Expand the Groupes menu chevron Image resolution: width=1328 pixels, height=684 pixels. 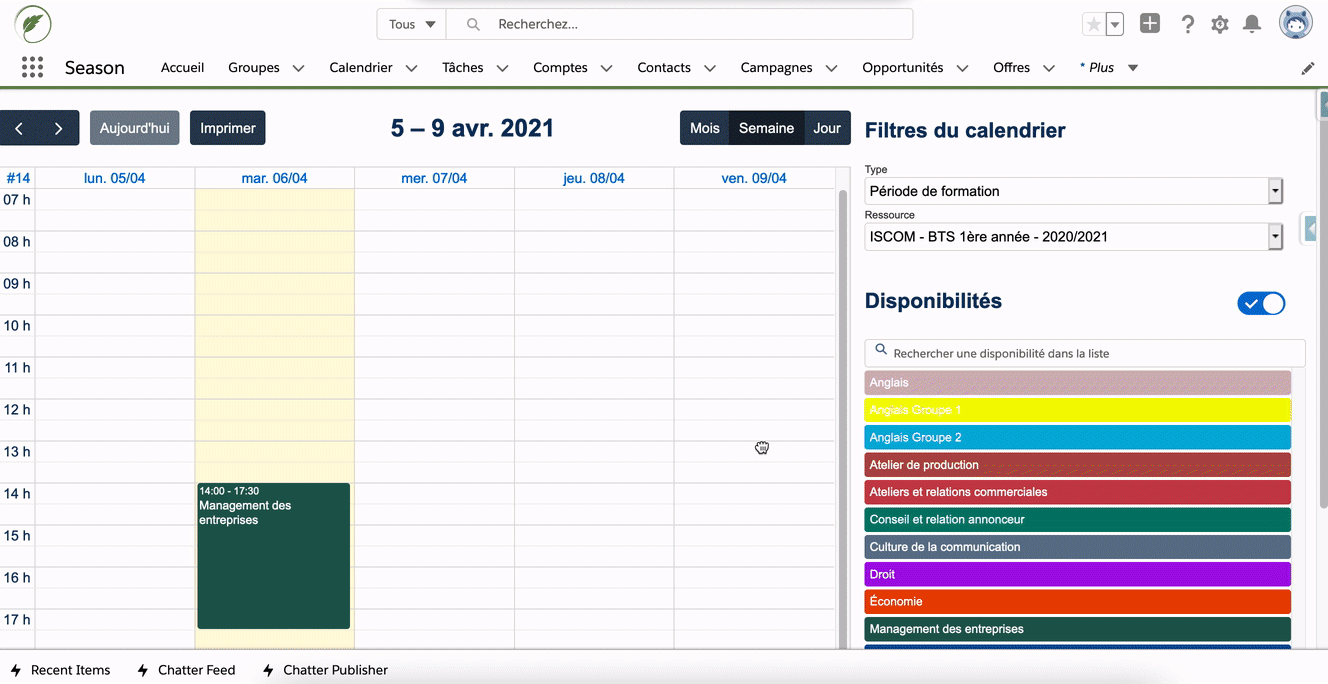coord(298,67)
